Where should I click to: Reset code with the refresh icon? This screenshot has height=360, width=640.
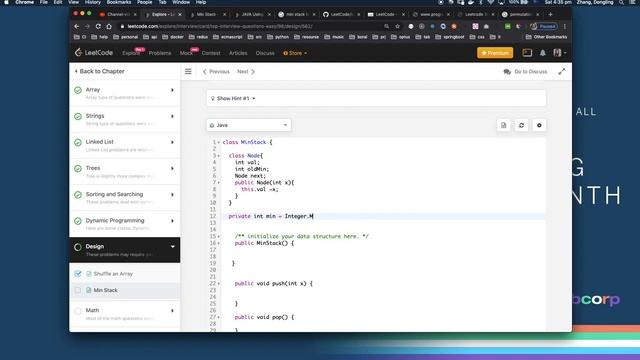pyautogui.click(x=521, y=125)
